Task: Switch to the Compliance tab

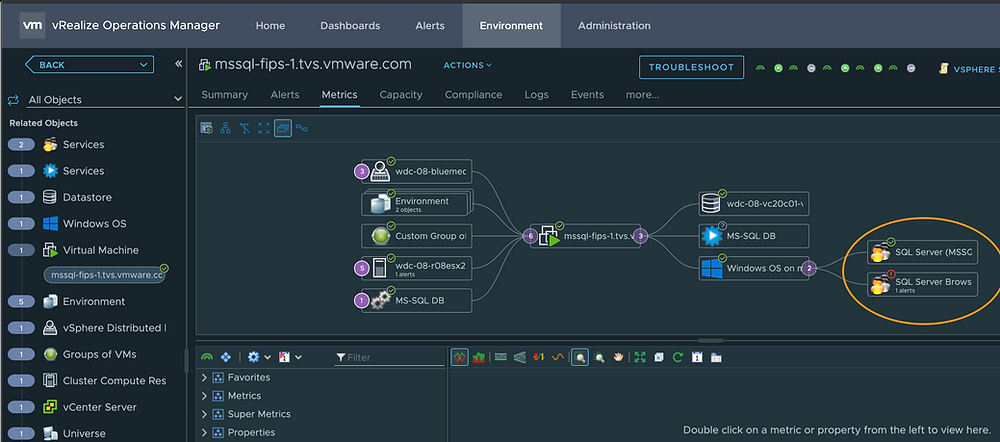Action: (x=473, y=94)
